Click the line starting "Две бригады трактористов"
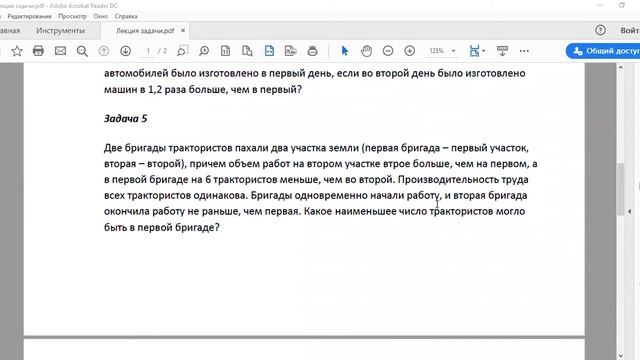Screen dimensions: 640x360 pos(316,148)
